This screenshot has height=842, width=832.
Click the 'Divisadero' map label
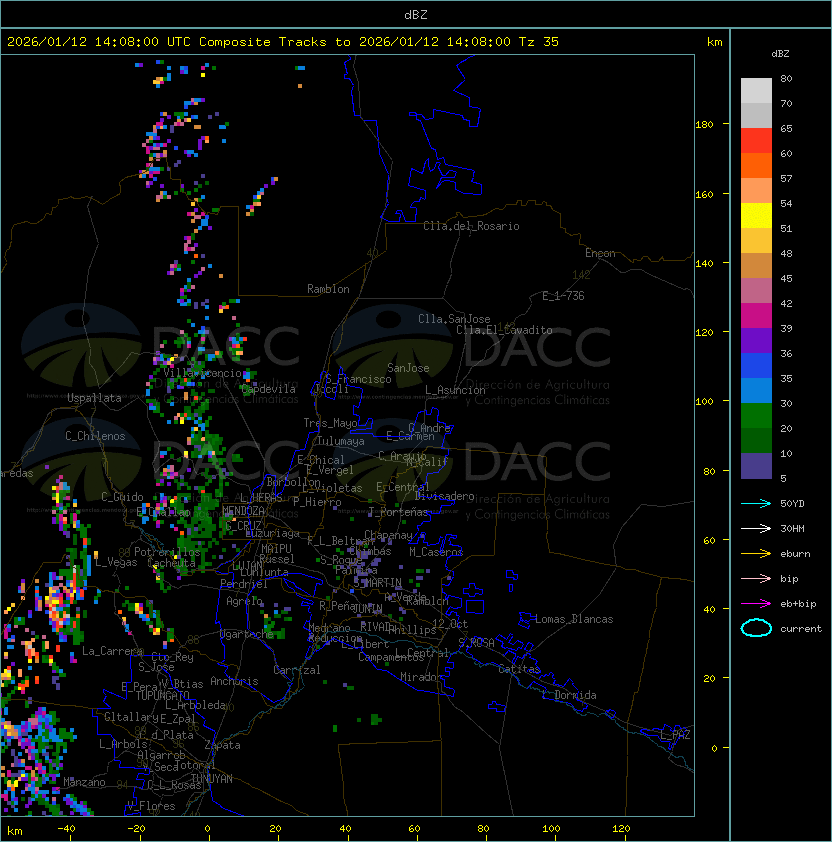(x=444, y=496)
